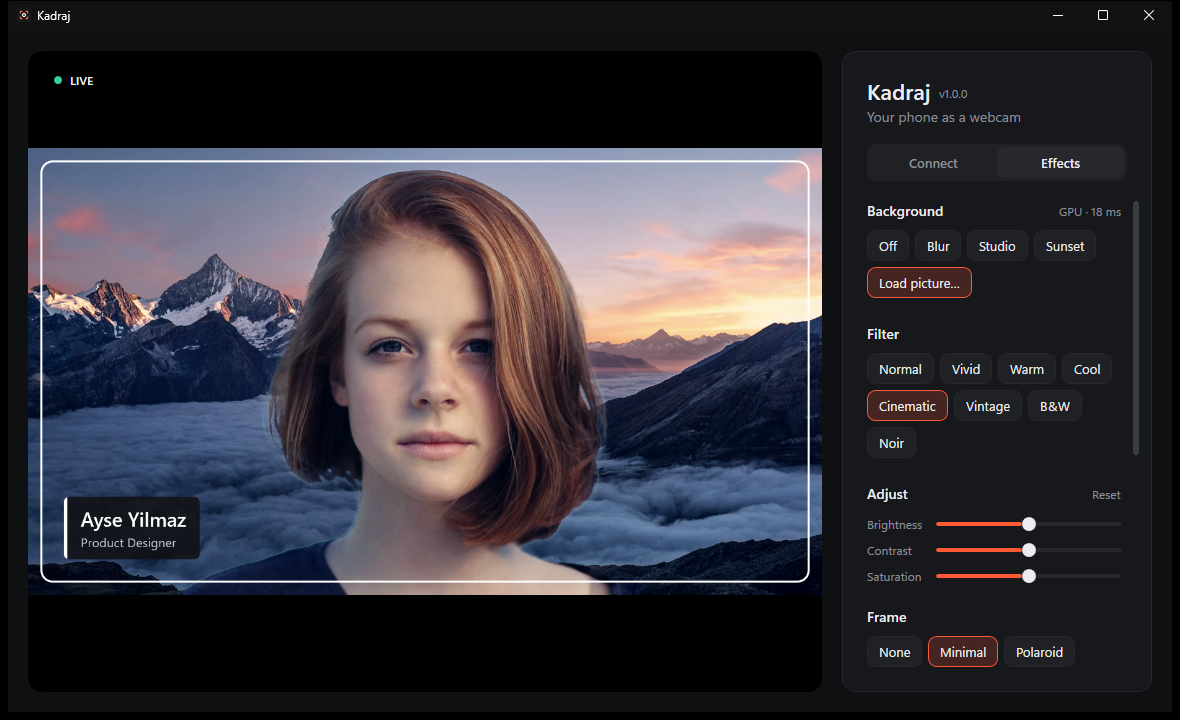
Task: Click the green LIVE indicator dot
Action: (58, 81)
